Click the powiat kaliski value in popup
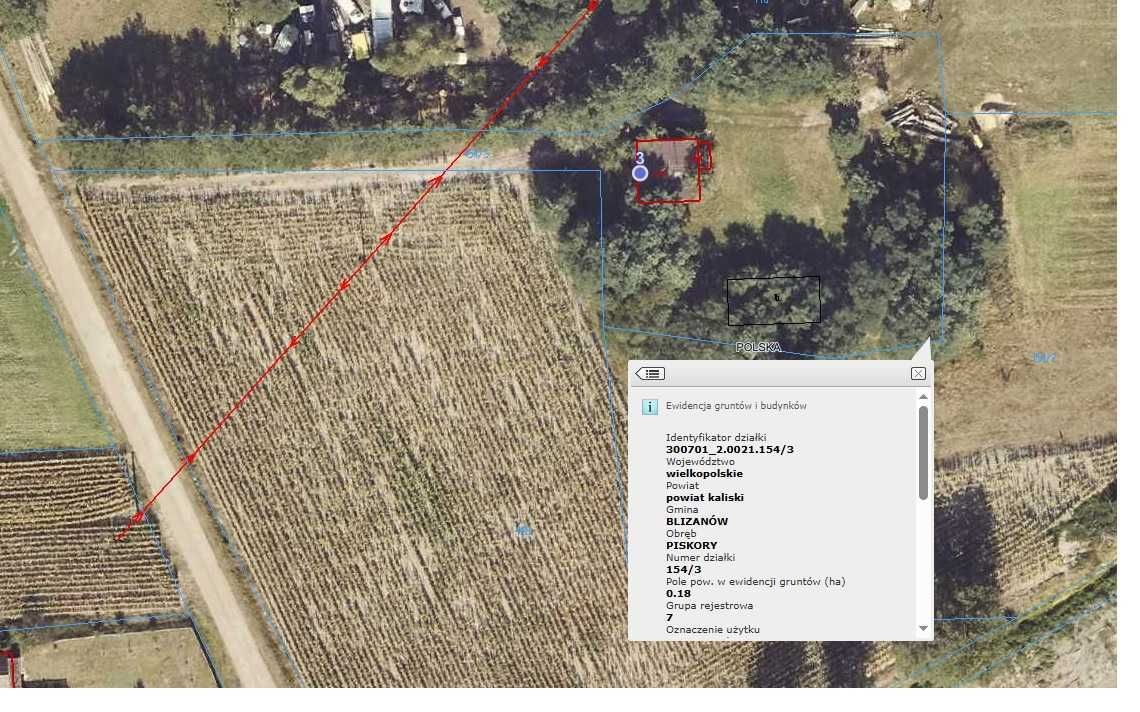1140x712 pixels. (705, 497)
